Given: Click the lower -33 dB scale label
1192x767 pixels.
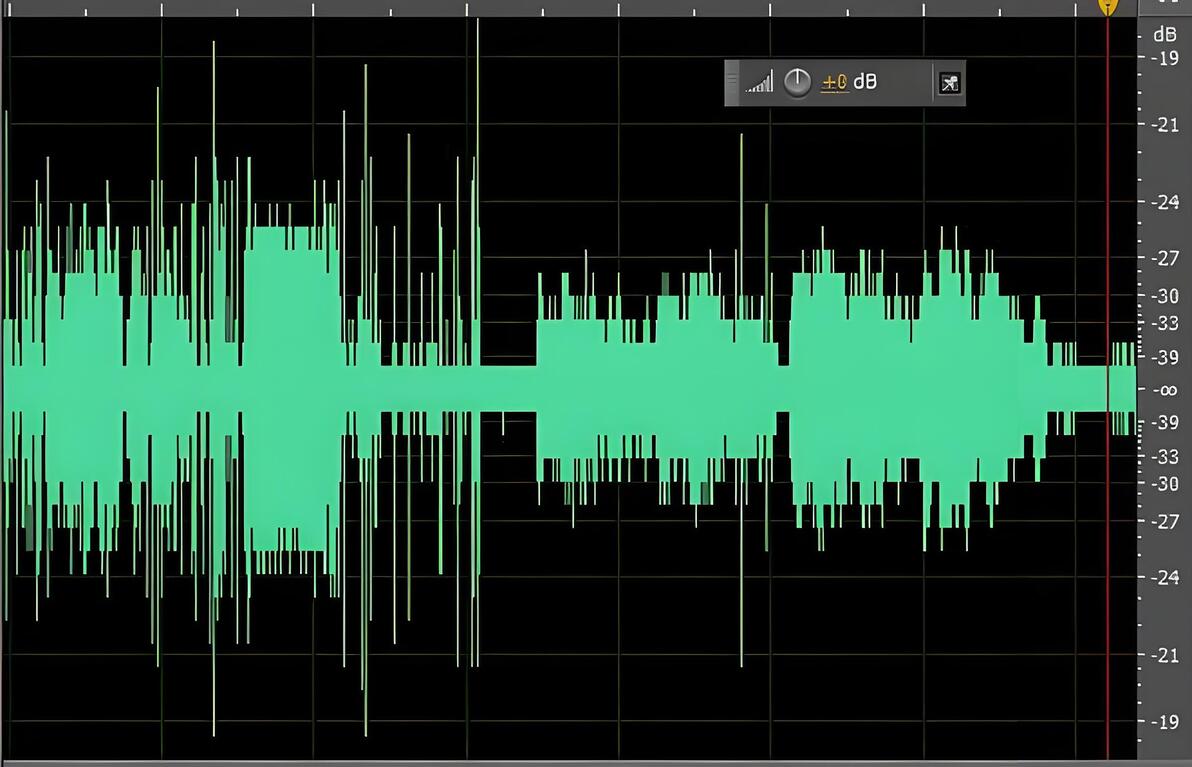Looking at the screenshot, I should tap(1165, 456).
